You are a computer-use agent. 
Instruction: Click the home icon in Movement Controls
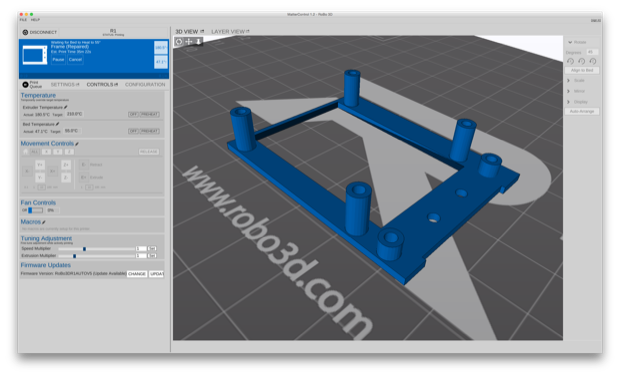click(26, 152)
